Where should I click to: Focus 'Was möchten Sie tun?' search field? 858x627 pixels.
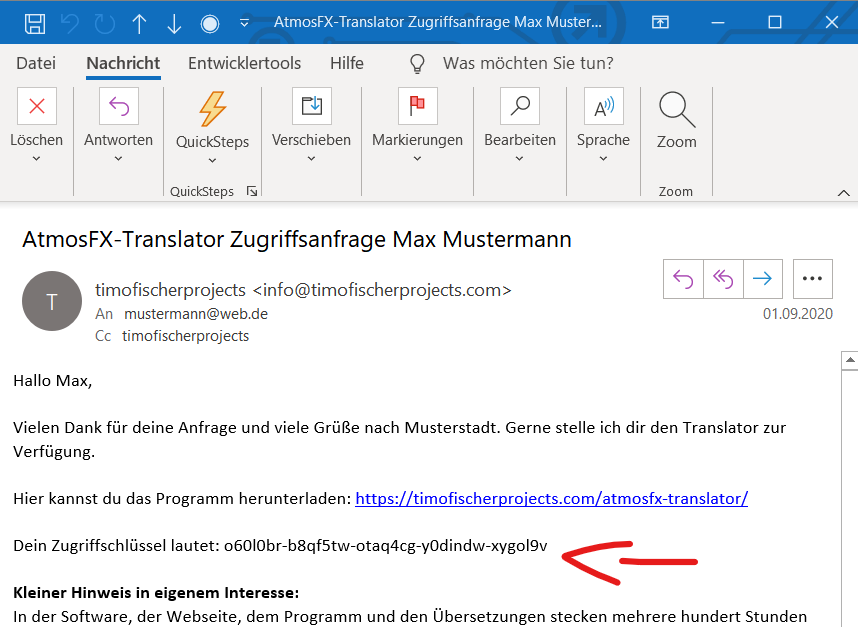tap(528, 63)
